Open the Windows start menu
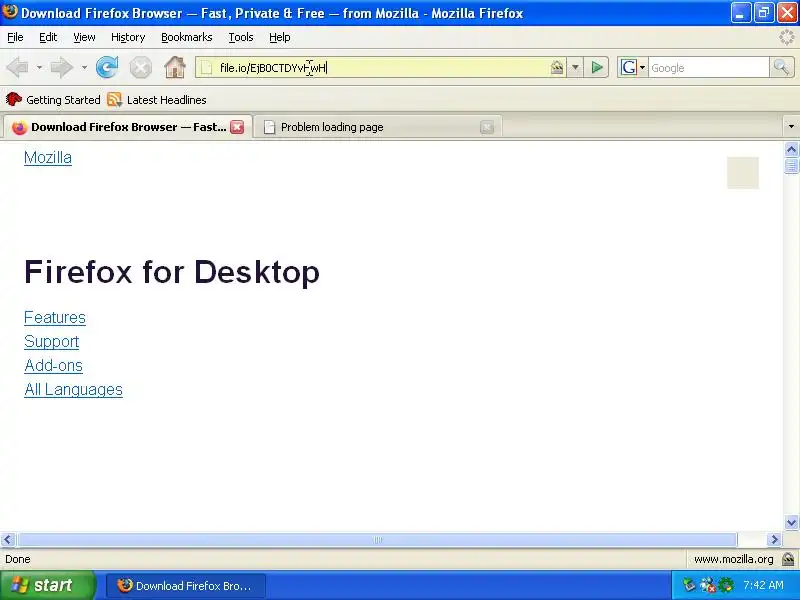 [x=47, y=585]
